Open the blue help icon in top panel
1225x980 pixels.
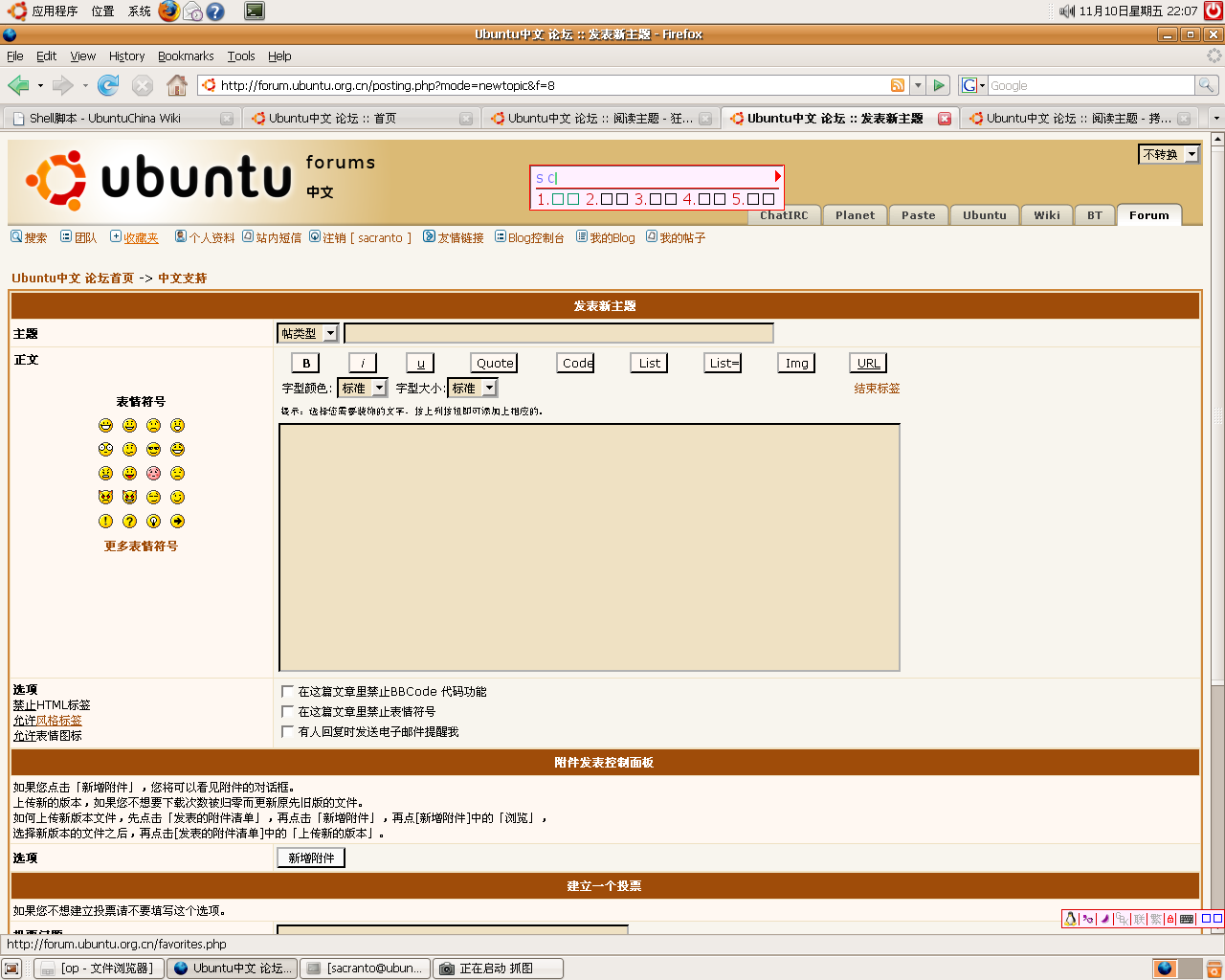pos(215,11)
